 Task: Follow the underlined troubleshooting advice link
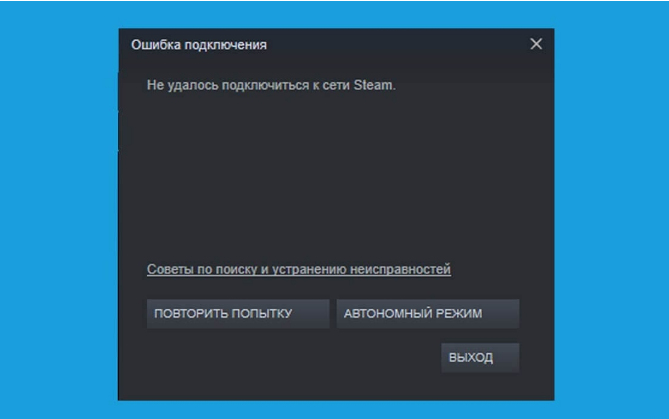click(299, 269)
